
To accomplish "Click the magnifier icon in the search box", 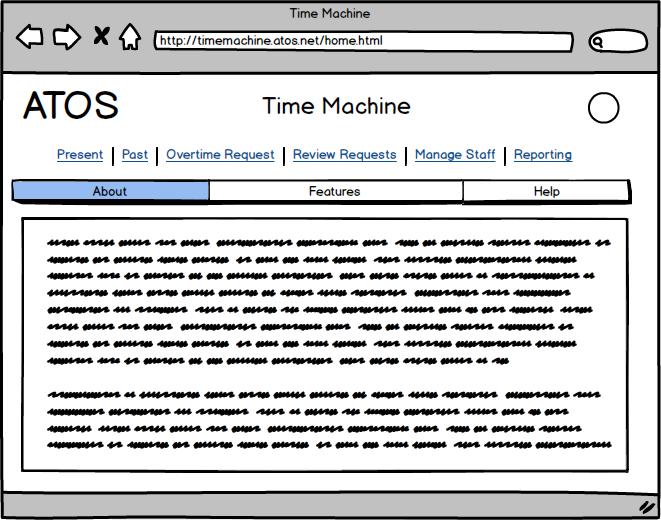I will (598, 42).
